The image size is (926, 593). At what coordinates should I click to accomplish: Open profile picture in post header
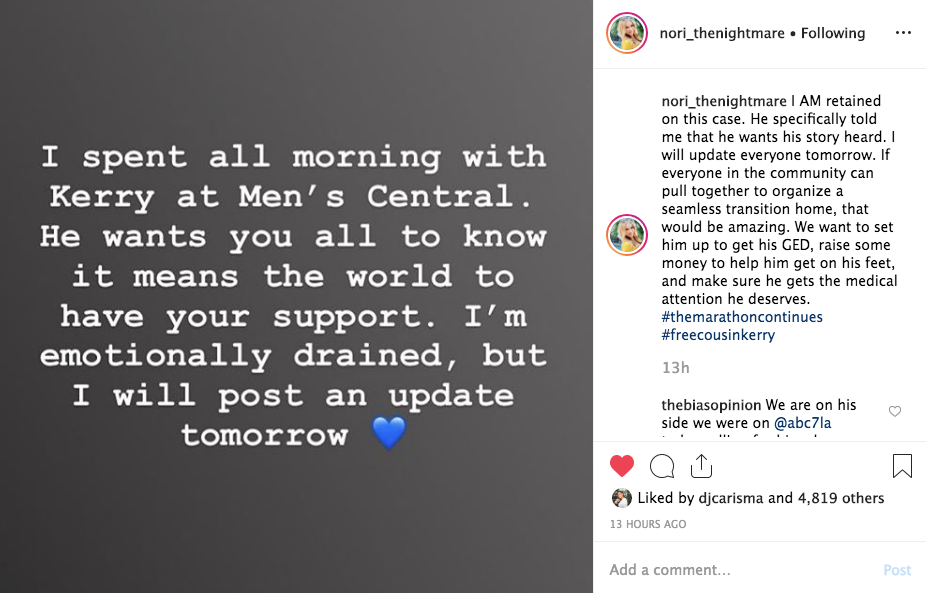(x=627, y=33)
